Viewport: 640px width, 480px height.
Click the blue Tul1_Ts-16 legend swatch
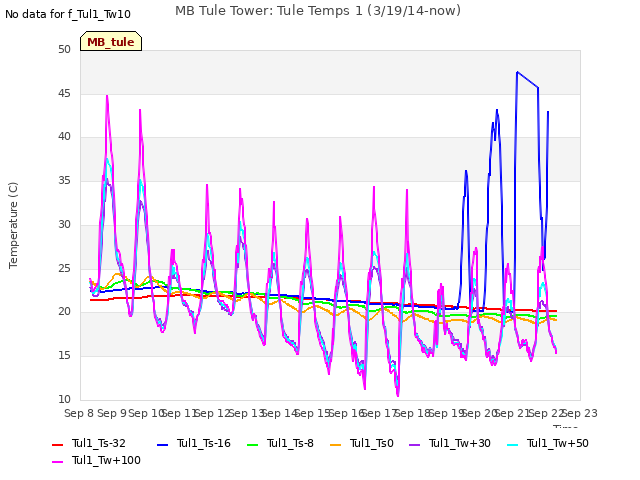click(162, 444)
